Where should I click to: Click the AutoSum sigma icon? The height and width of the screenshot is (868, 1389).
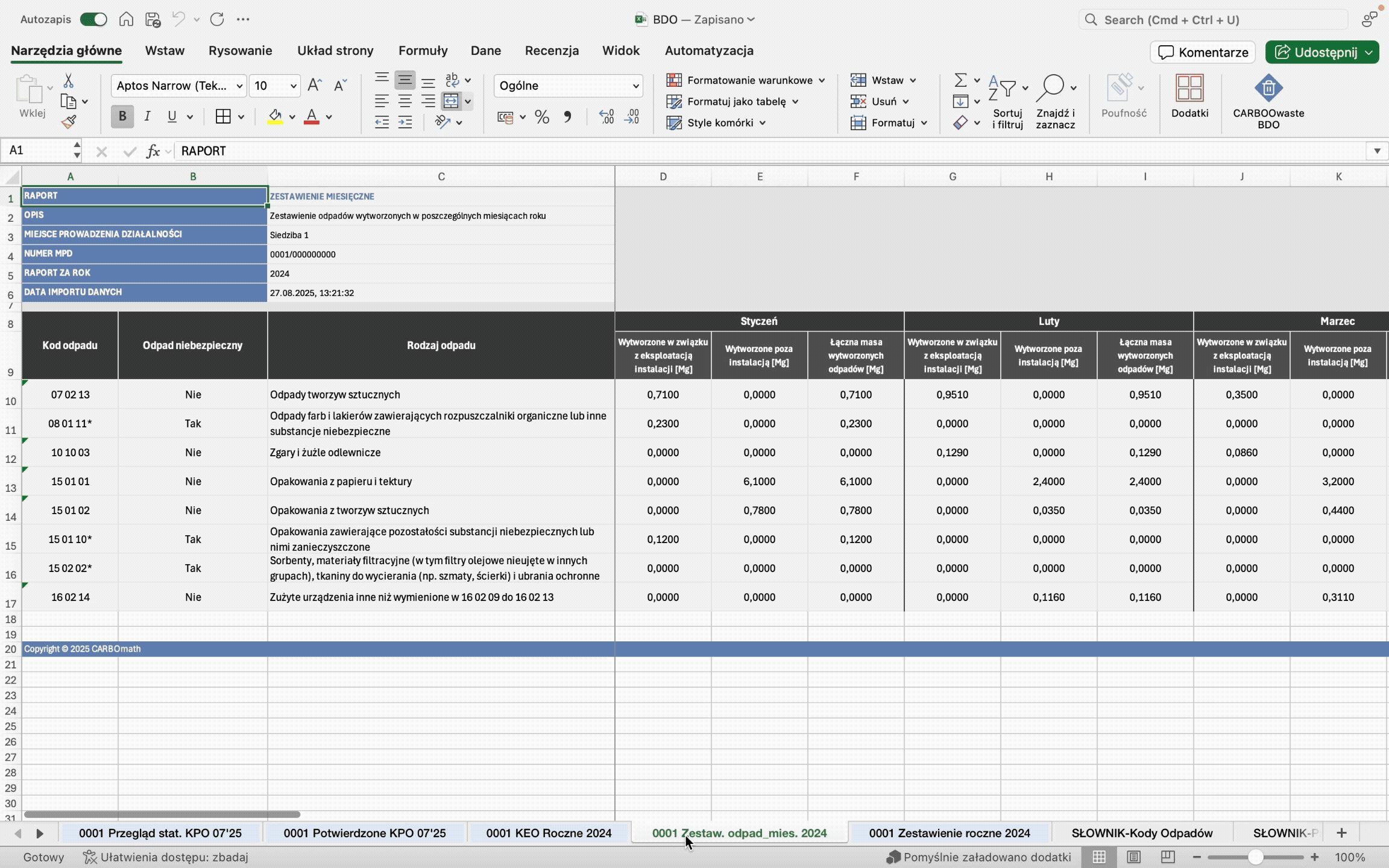pyautogui.click(x=960, y=80)
